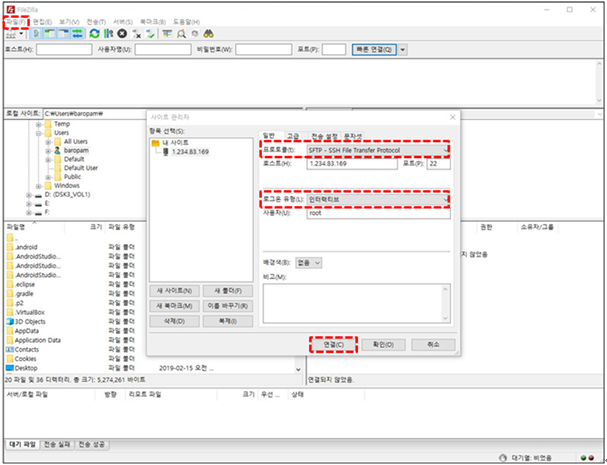Screen dimensions: 607x465
Task: Expand the Temp folder in local tree
Action: point(39,124)
